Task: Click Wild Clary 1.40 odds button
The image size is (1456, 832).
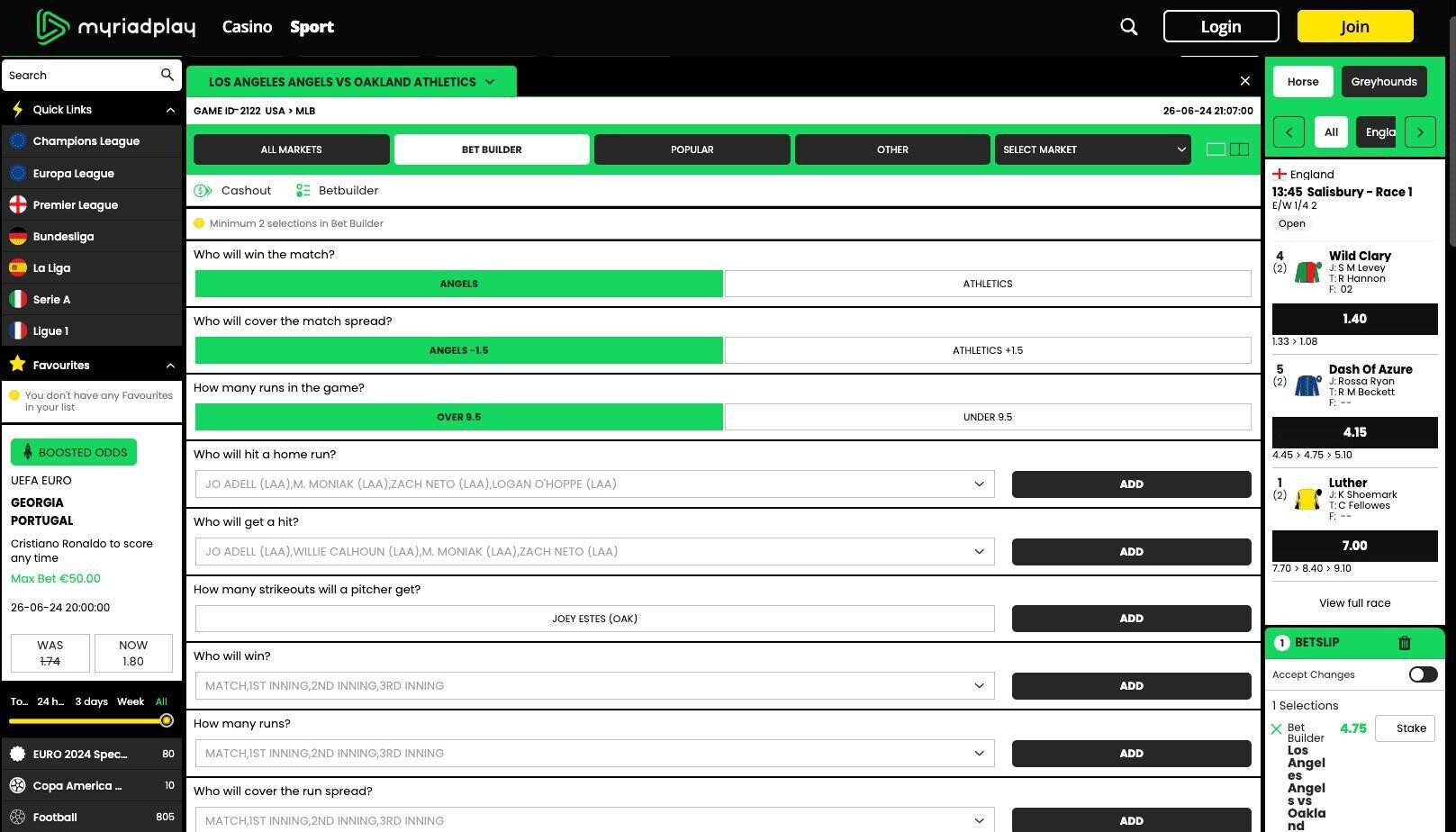Action: coord(1355,319)
